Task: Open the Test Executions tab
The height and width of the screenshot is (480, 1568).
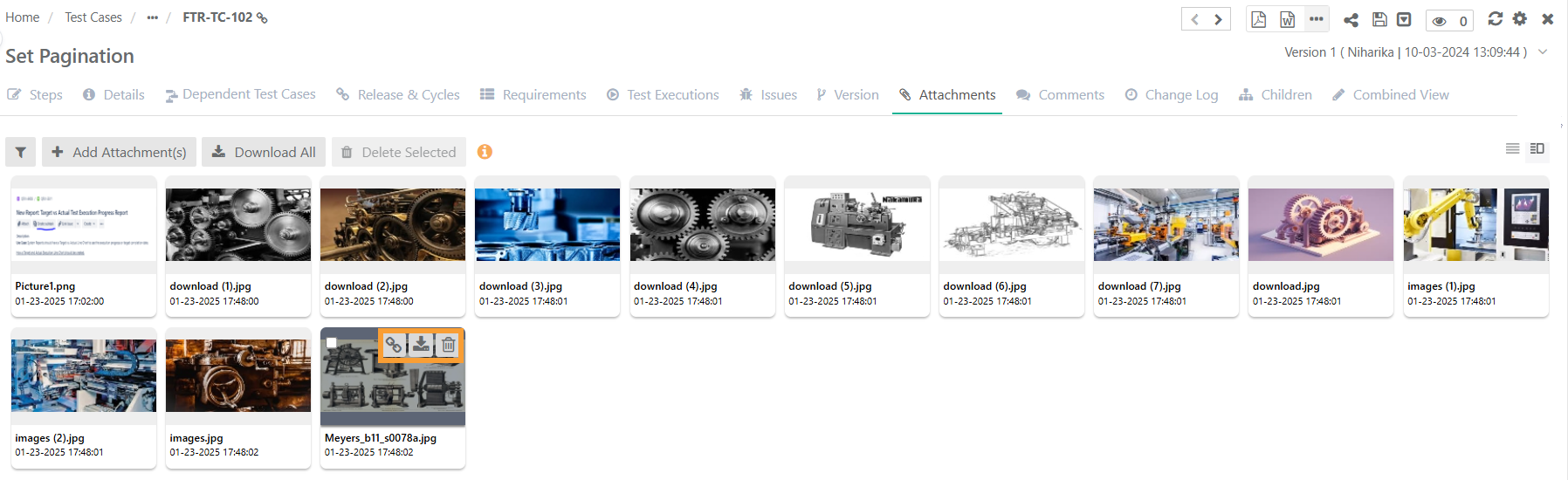Action: click(x=663, y=94)
